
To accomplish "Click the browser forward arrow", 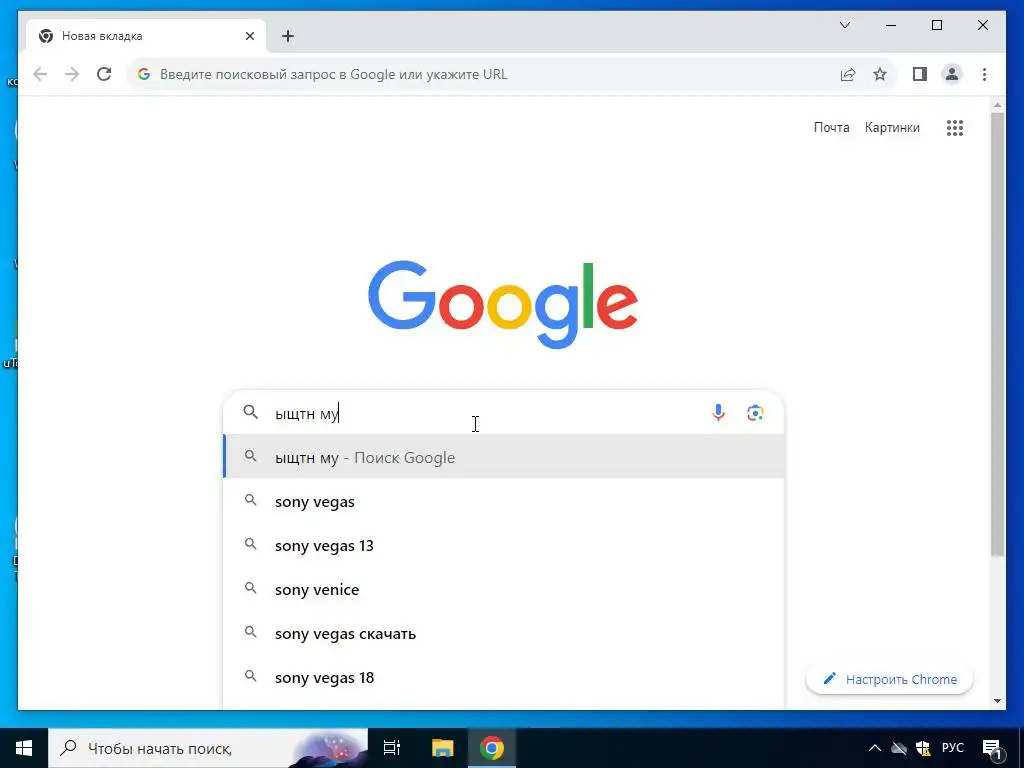I will 72,74.
